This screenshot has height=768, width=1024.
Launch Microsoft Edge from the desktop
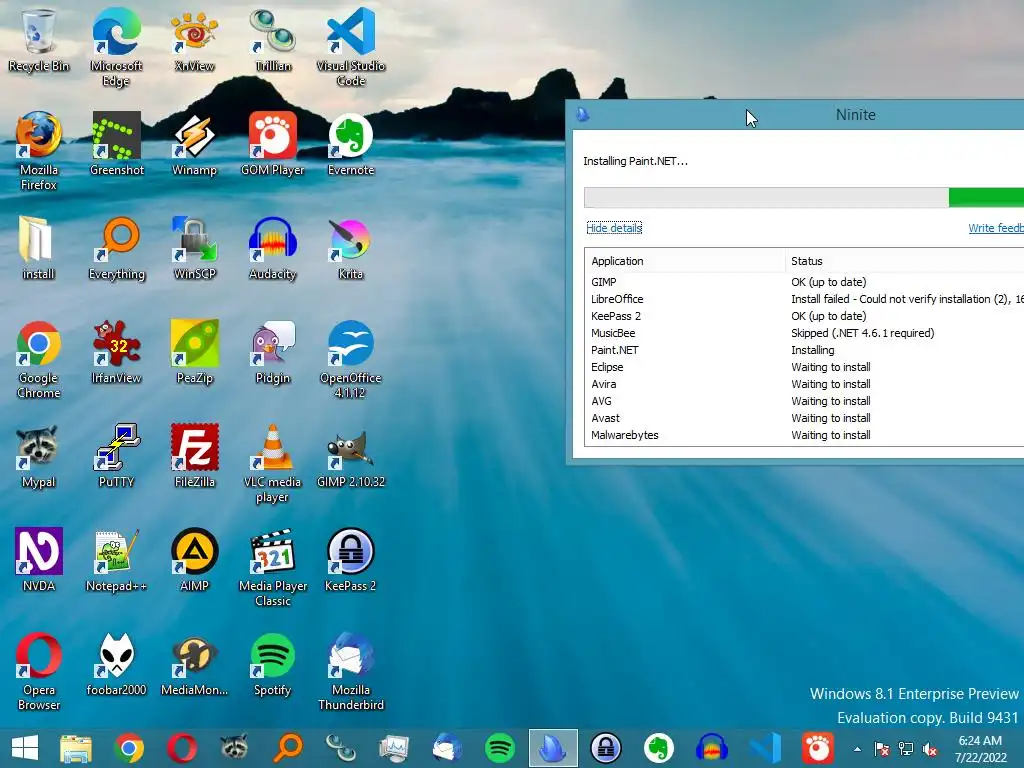(x=116, y=47)
